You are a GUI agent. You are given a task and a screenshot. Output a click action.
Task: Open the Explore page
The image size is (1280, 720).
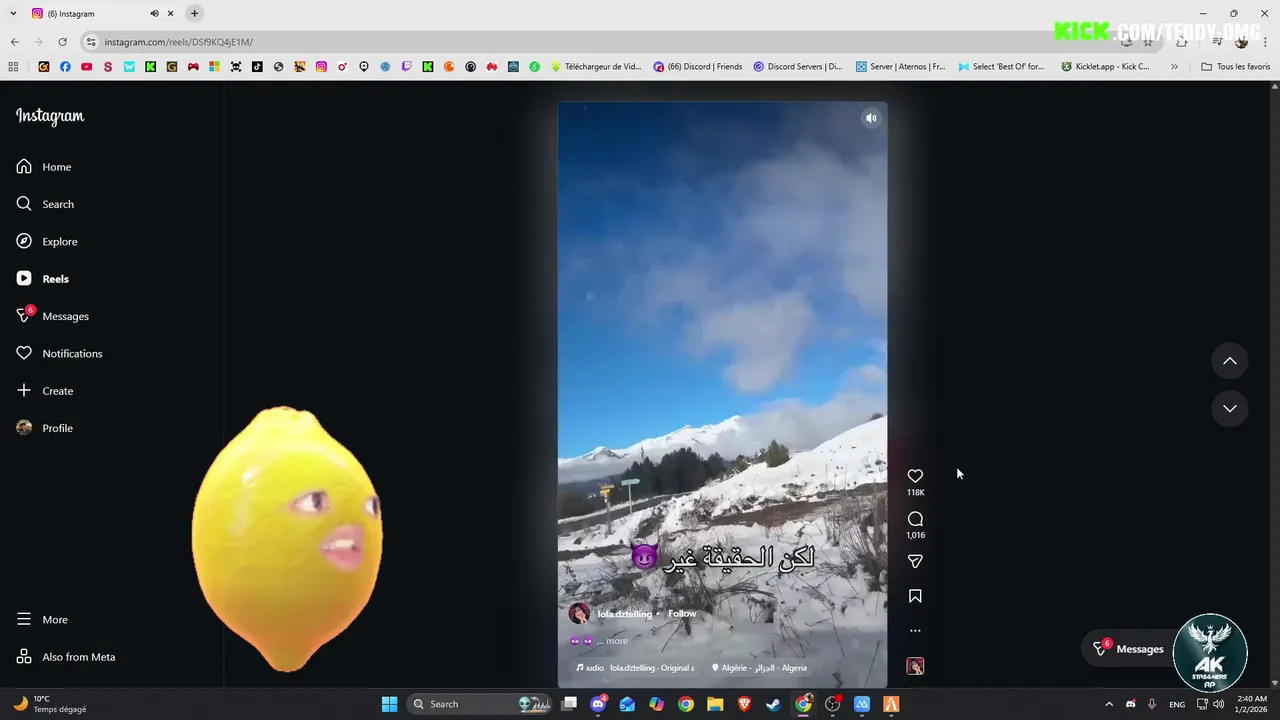tap(47, 241)
